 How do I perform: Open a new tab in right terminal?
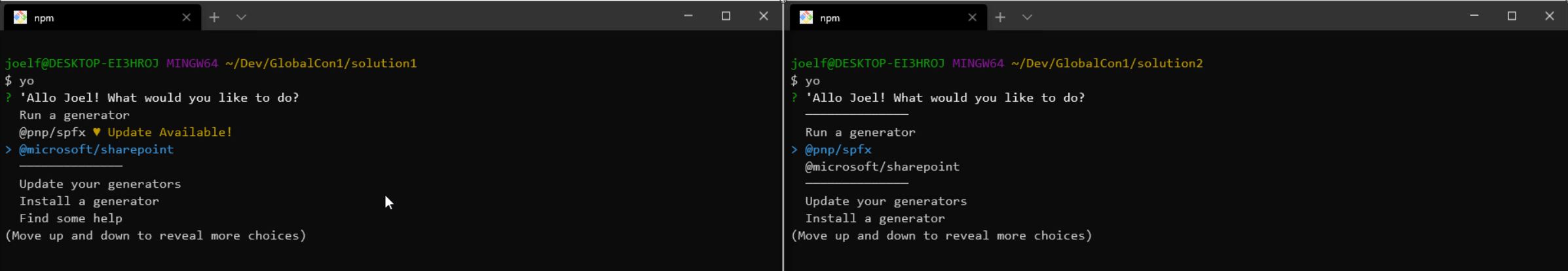1000,18
